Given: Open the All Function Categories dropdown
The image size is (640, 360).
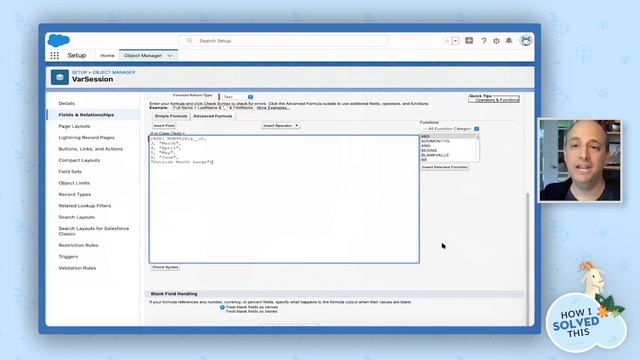Looking at the screenshot, I should coord(447,129).
